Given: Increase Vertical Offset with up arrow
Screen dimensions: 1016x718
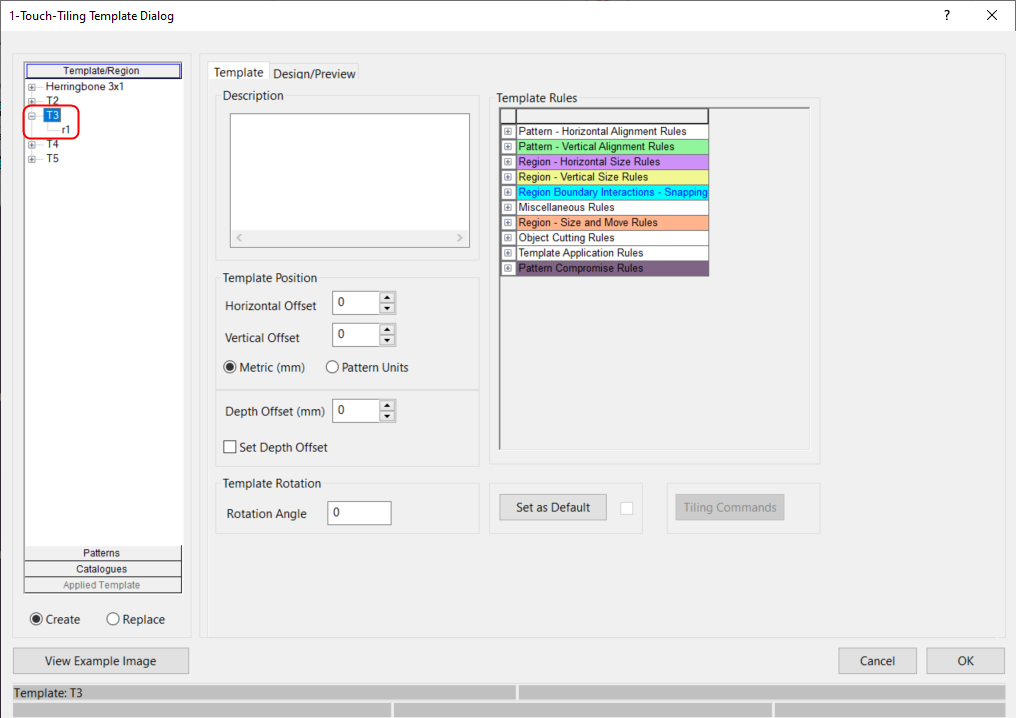Looking at the screenshot, I should tap(387, 329).
